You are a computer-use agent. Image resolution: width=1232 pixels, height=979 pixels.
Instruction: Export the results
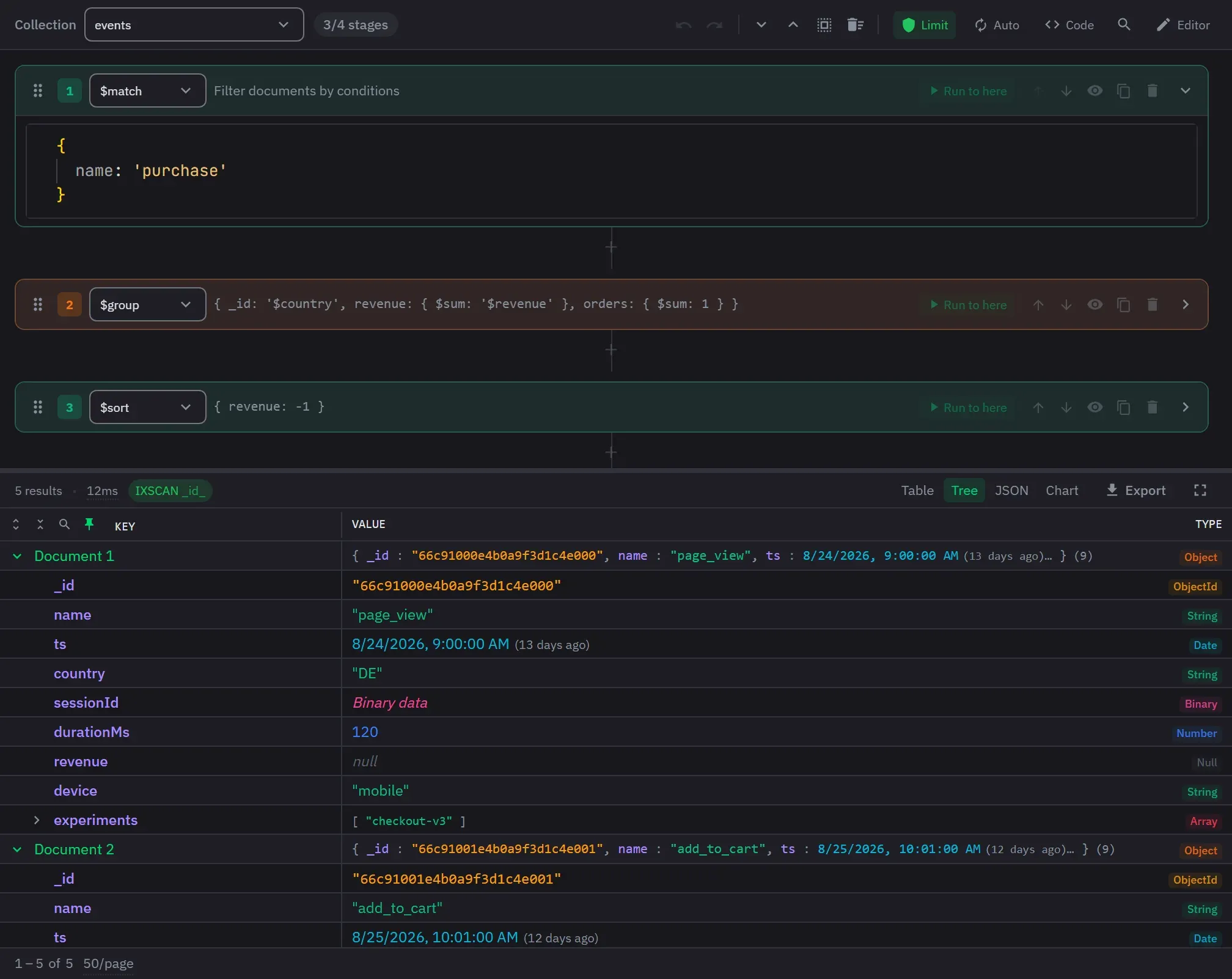click(1136, 491)
